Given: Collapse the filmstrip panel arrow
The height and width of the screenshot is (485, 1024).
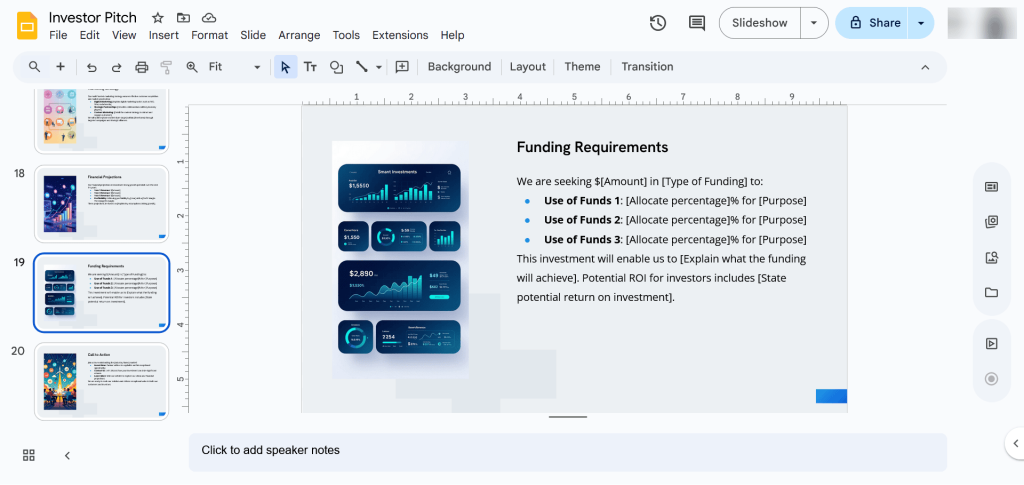Looking at the screenshot, I should point(67,455).
